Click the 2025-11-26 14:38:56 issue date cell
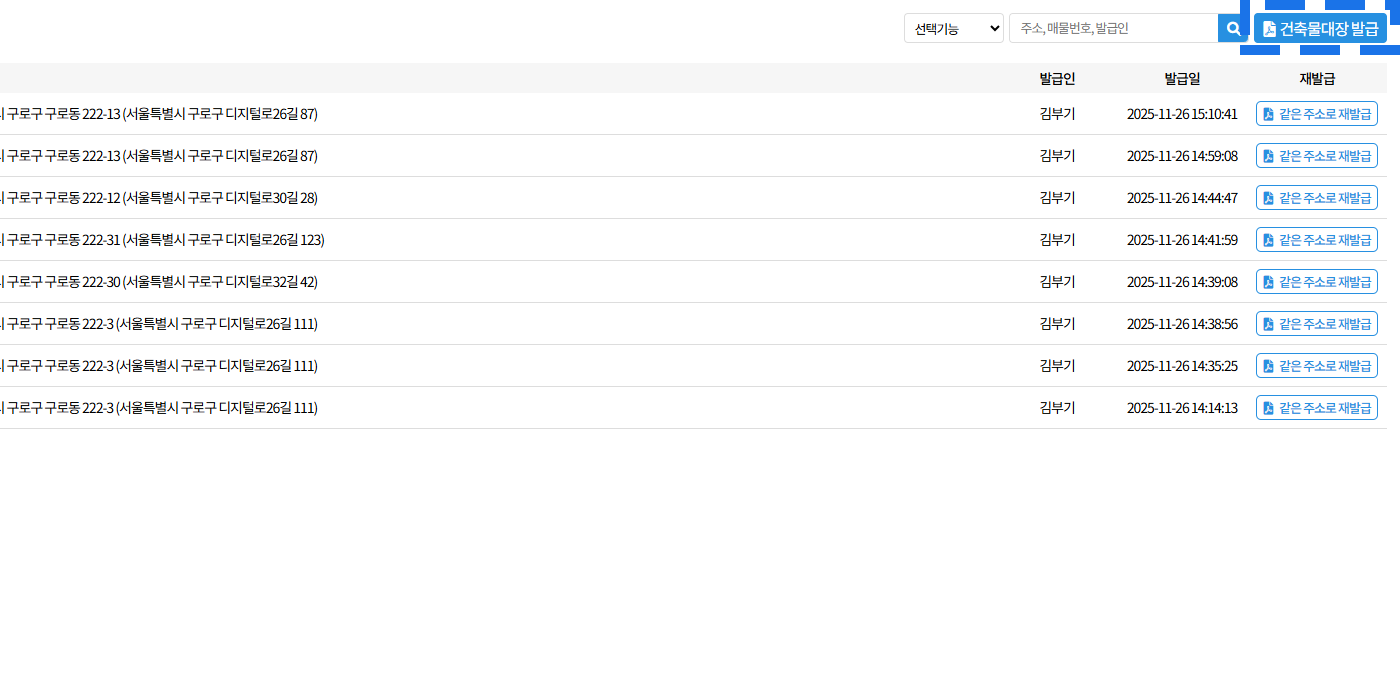 pyautogui.click(x=1182, y=324)
